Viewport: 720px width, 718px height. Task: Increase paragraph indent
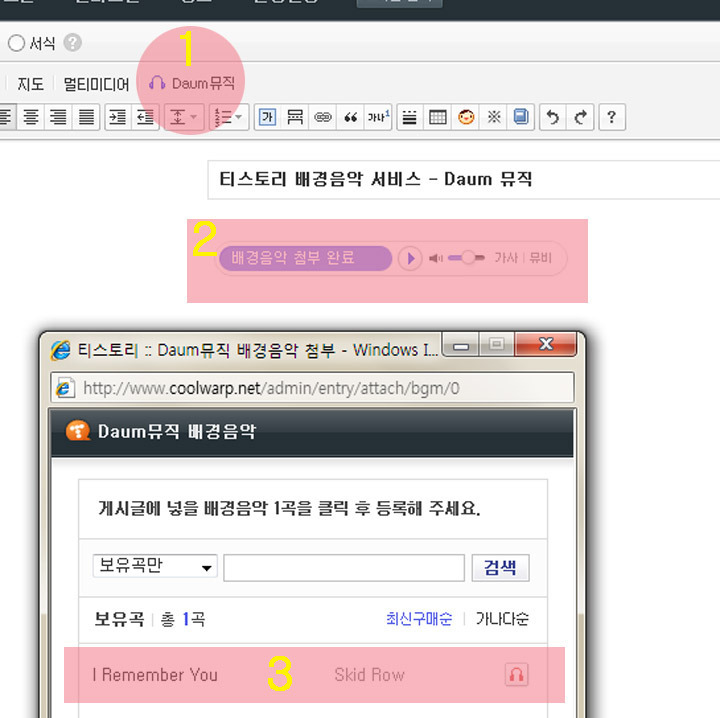[118, 117]
